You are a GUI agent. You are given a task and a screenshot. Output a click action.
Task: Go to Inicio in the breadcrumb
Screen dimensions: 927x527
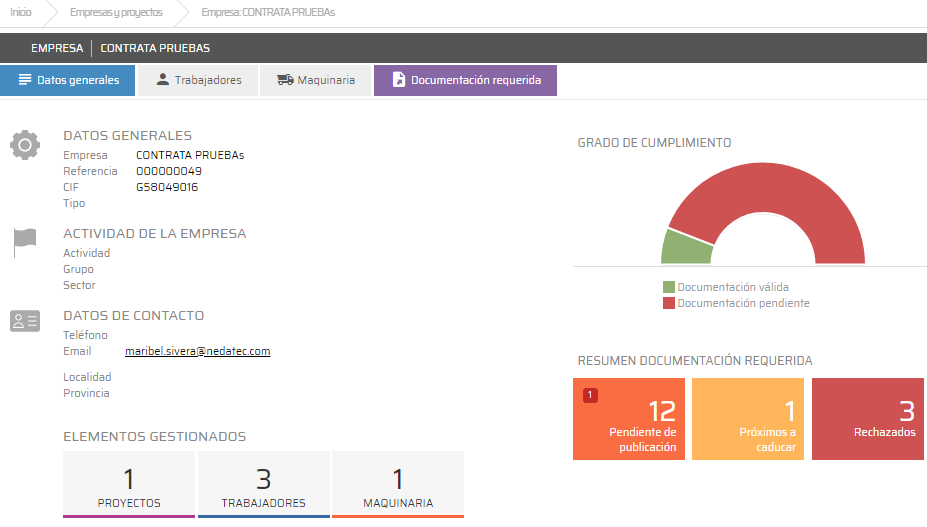click(20, 13)
